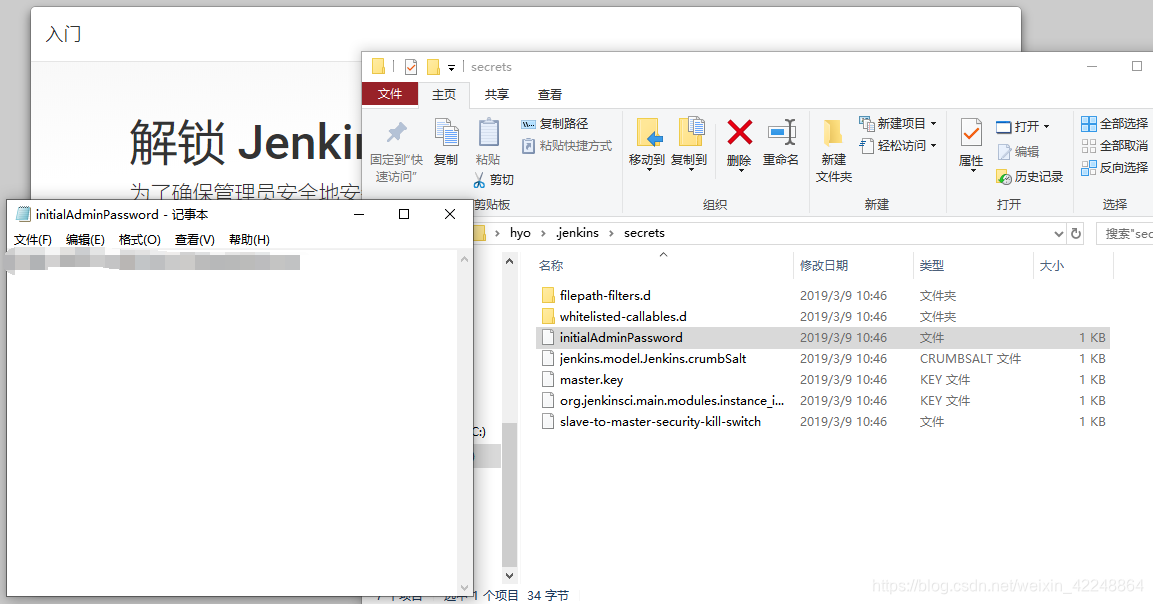The height and width of the screenshot is (604, 1153).
Task: Open Notepad File (文件) menu
Action: point(32,240)
